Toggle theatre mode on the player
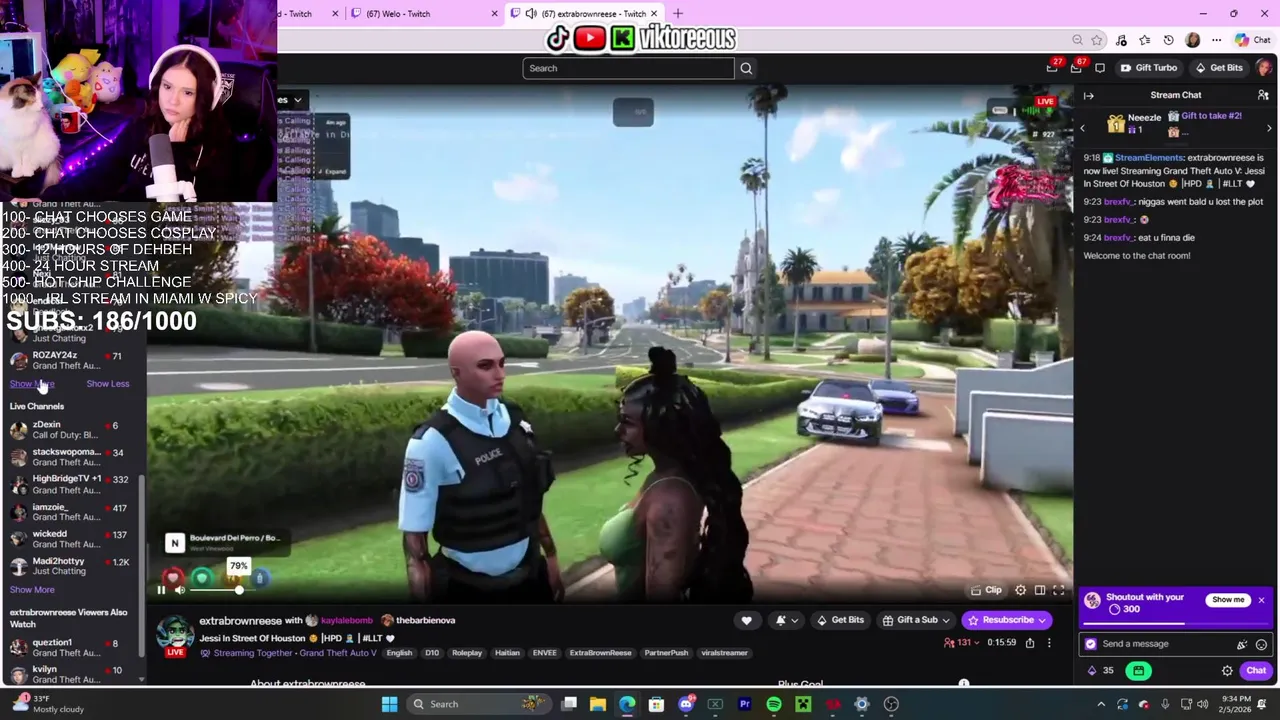 tap(1040, 590)
